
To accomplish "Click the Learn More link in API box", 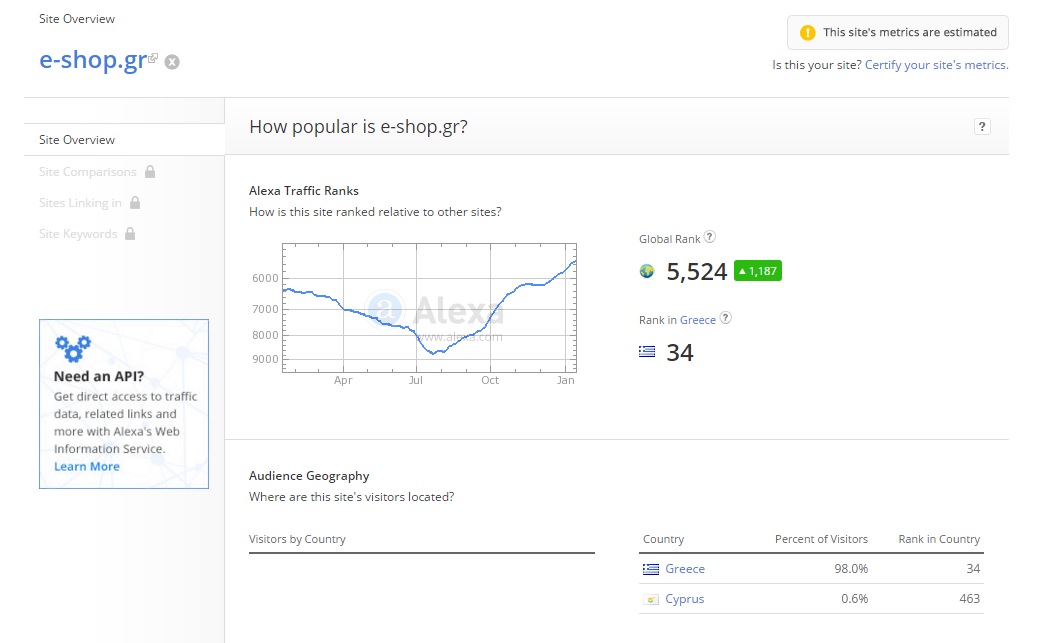I will (86, 467).
